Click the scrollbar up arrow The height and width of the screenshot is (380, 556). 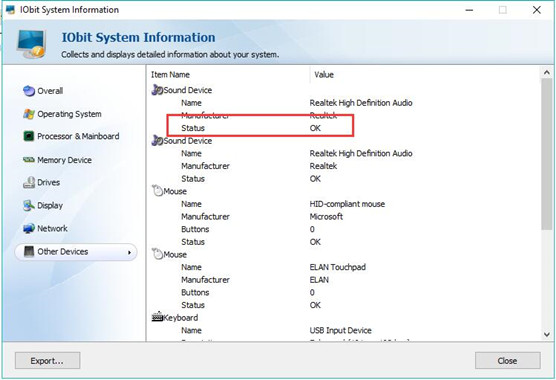click(547, 73)
